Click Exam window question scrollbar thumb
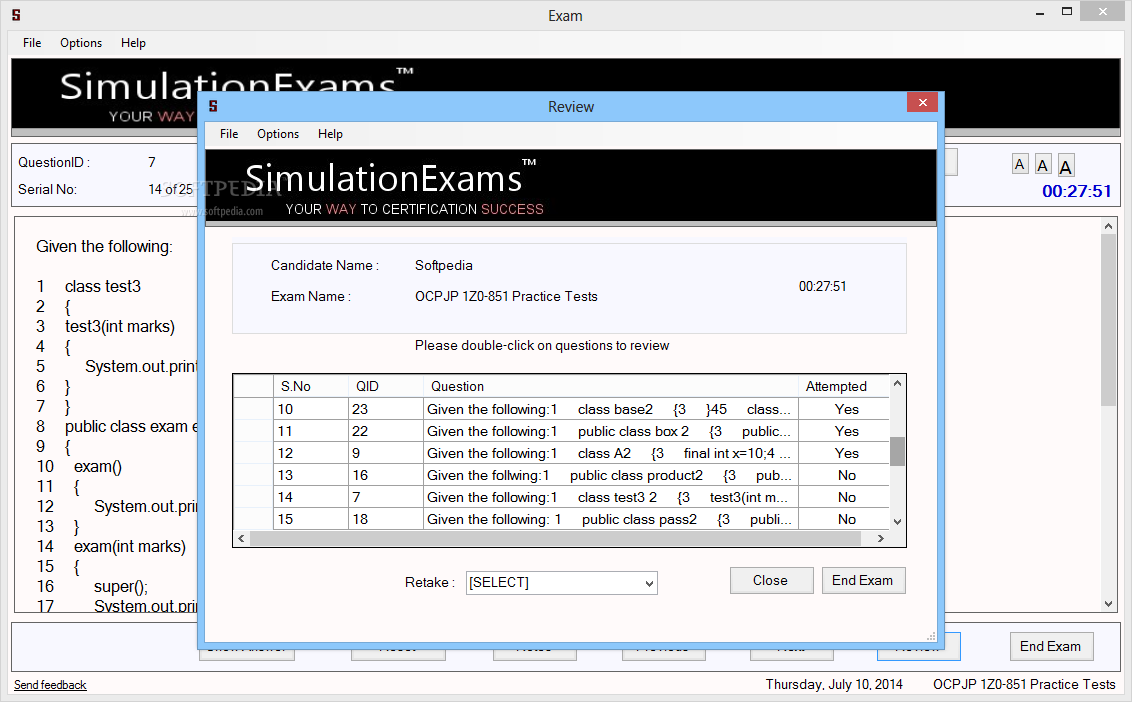This screenshot has height=702, width=1132. pyautogui.click(x=1108, y=320)
